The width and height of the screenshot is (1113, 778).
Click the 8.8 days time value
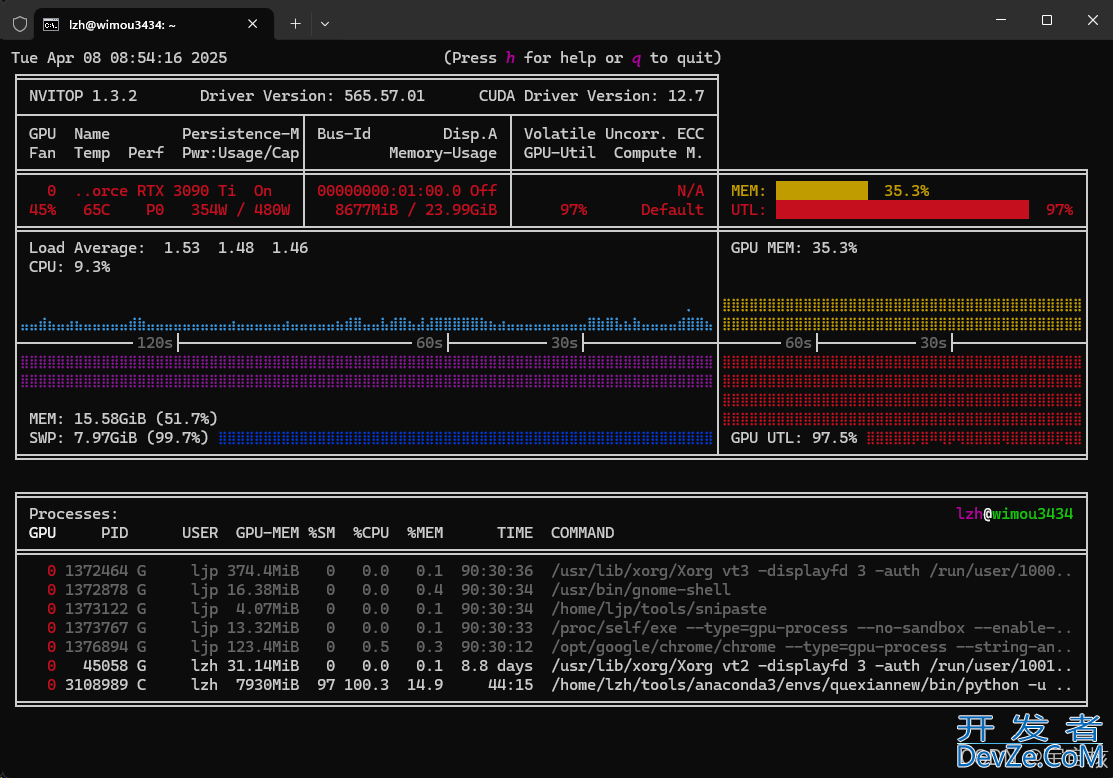497,667
